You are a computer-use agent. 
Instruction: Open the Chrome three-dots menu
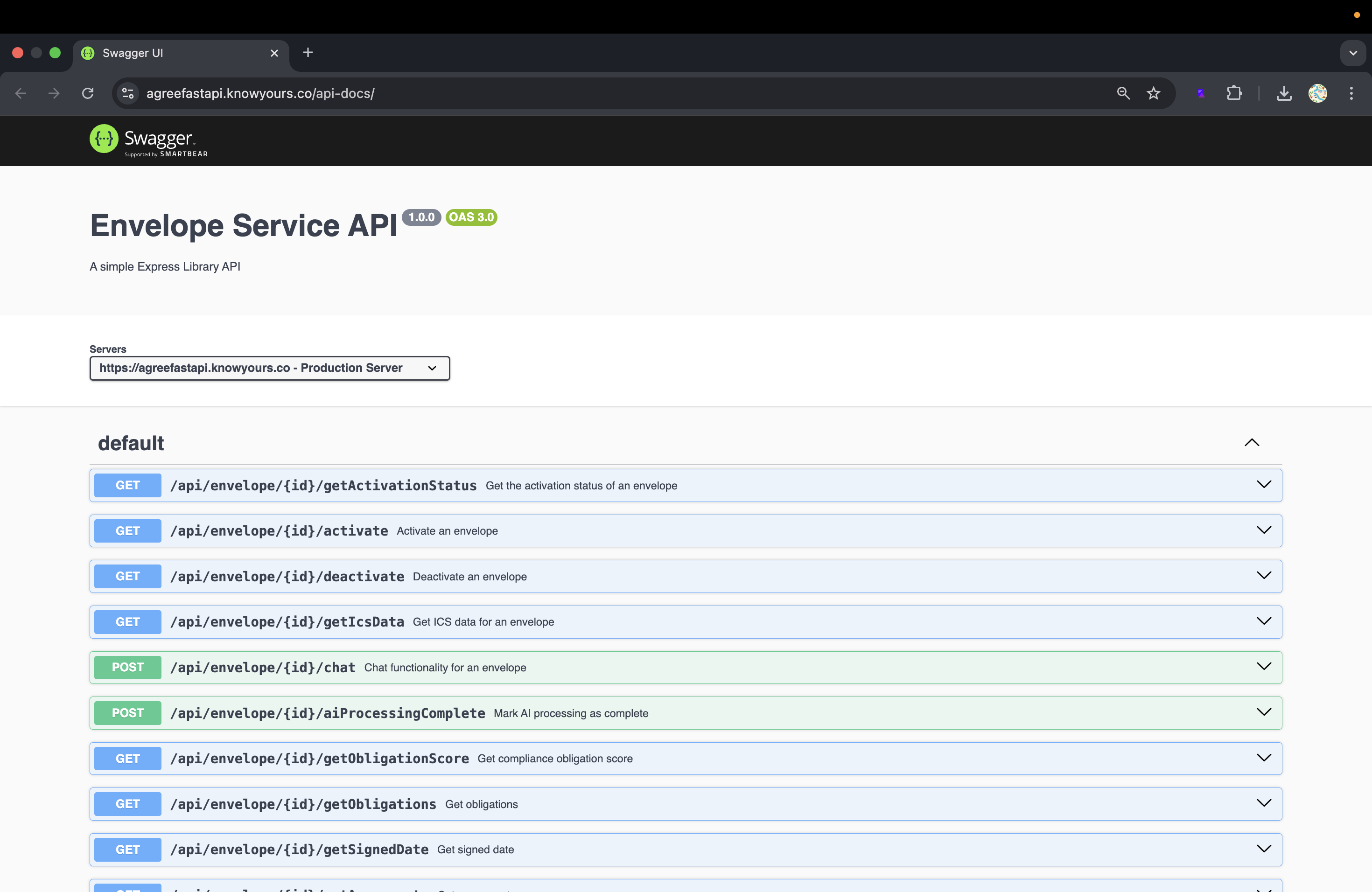[1351, 93]
